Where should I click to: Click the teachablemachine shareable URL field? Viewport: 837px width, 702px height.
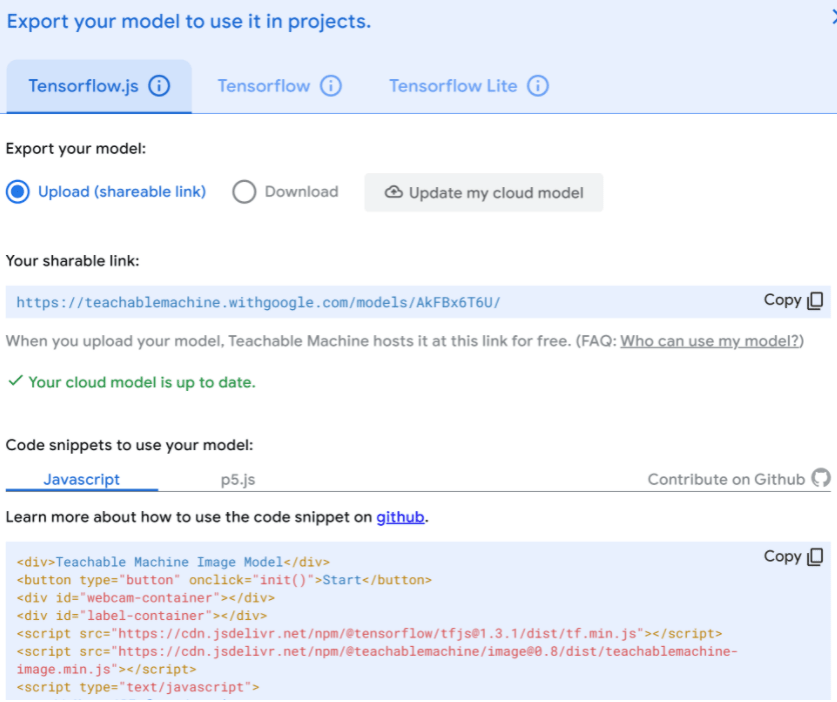point(418,302)
